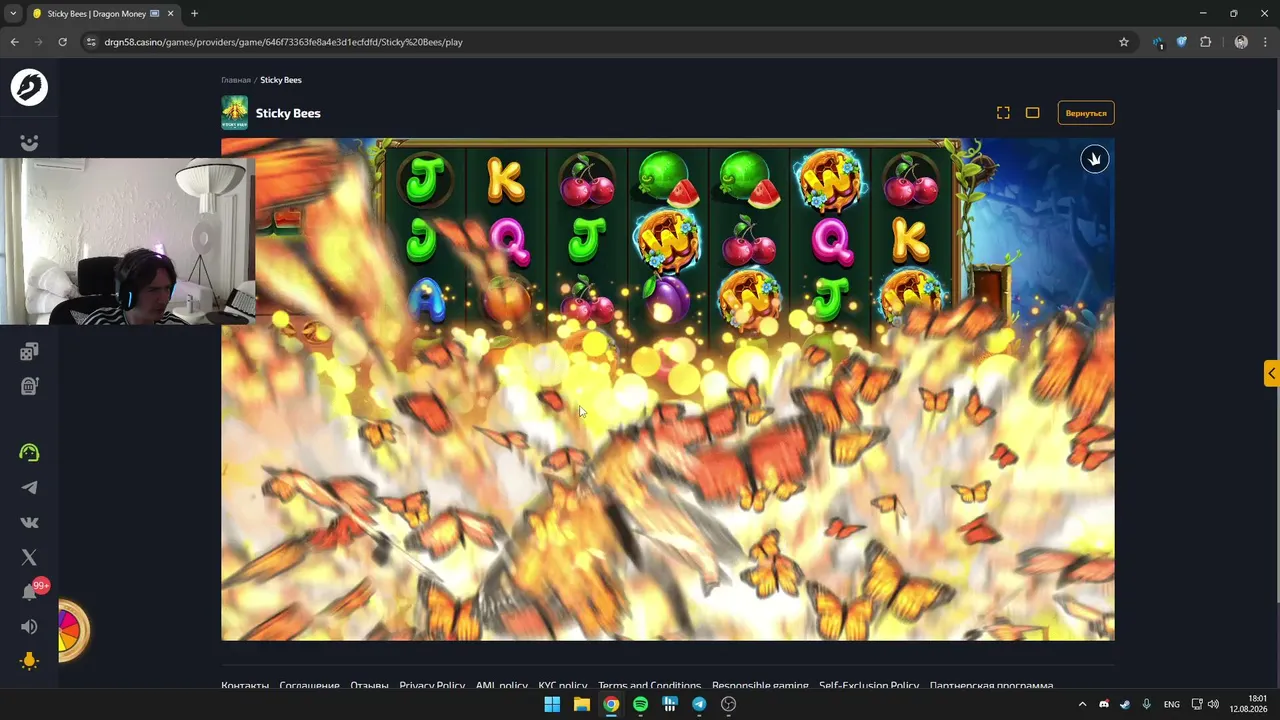Viewport: 1280px width, 720px height.
Task: Open the blue extension with badge 1
Action: coord(1158,42)
